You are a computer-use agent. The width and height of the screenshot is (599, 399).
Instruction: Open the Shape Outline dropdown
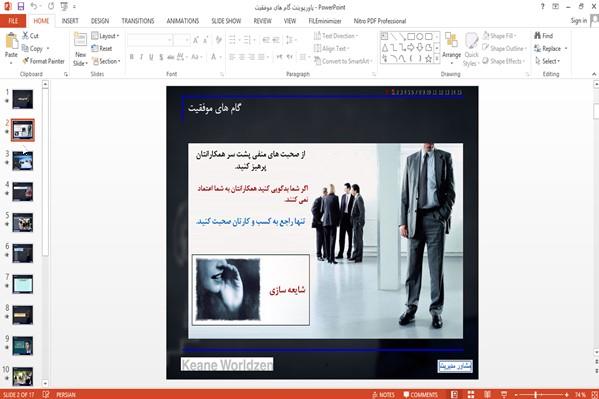coord(505,49)
